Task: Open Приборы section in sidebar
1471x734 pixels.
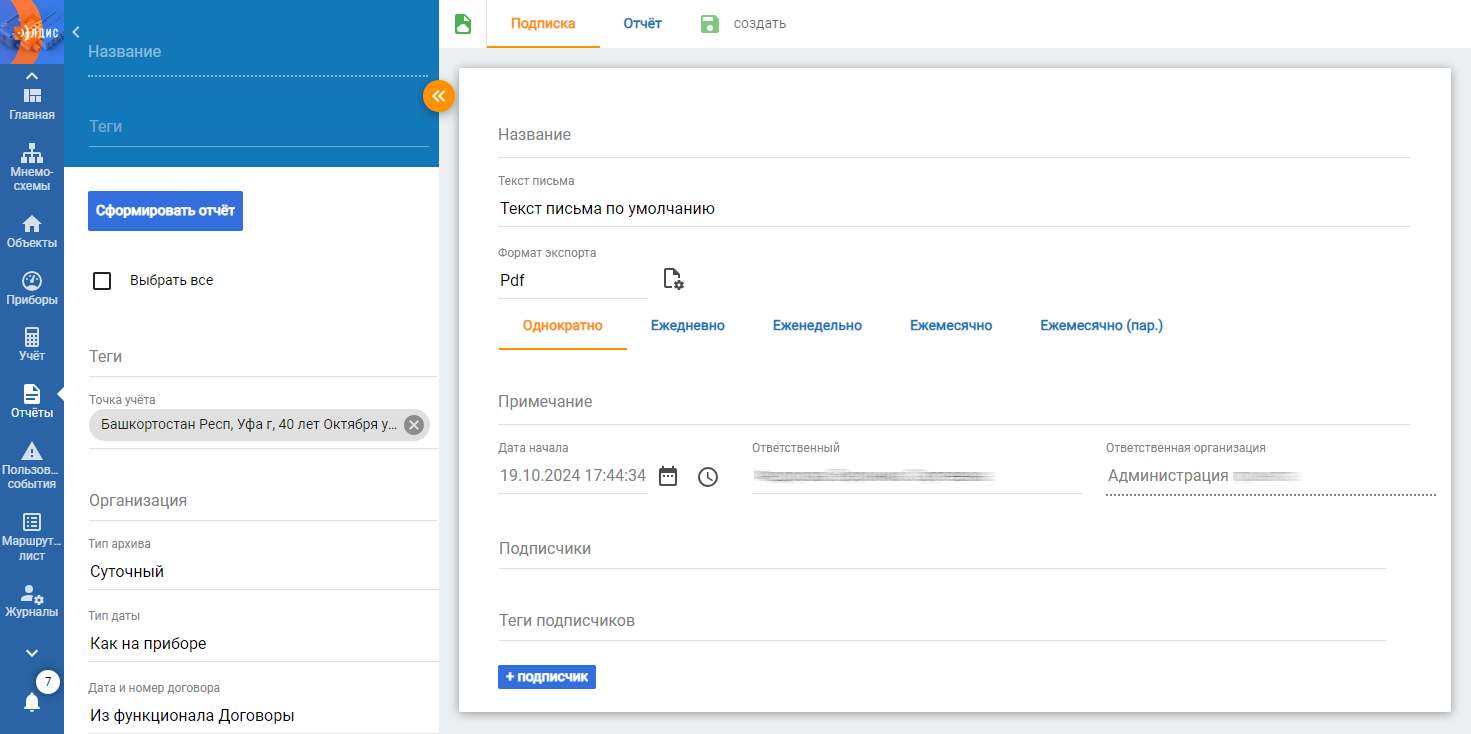Action: pyautogui.click(x=32, y=288)
